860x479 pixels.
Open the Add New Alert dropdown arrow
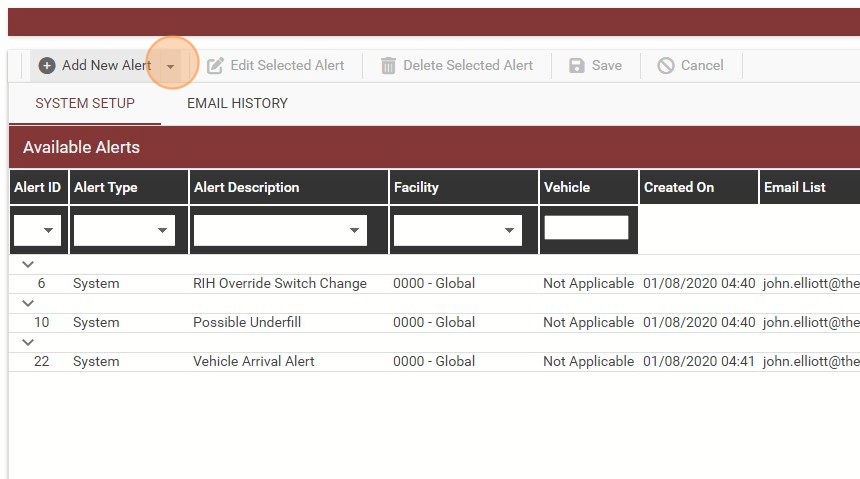(171, 66)
